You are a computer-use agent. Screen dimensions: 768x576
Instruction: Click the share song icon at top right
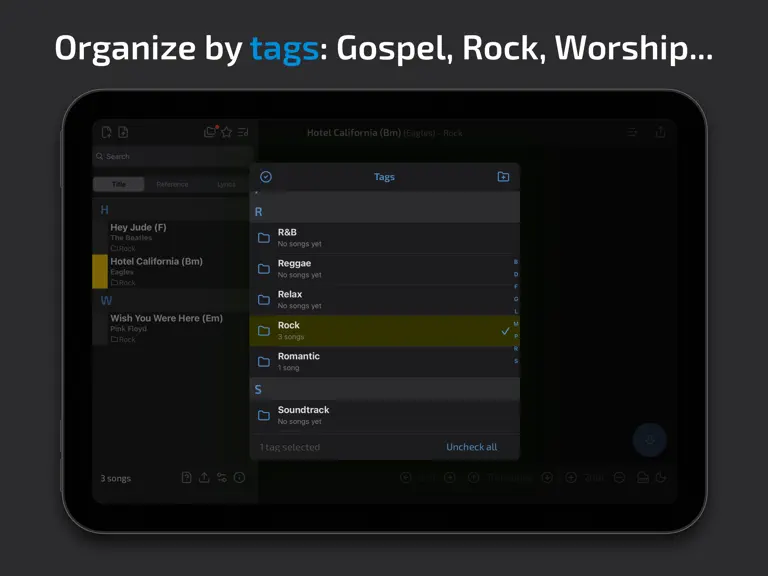(660, 132)
